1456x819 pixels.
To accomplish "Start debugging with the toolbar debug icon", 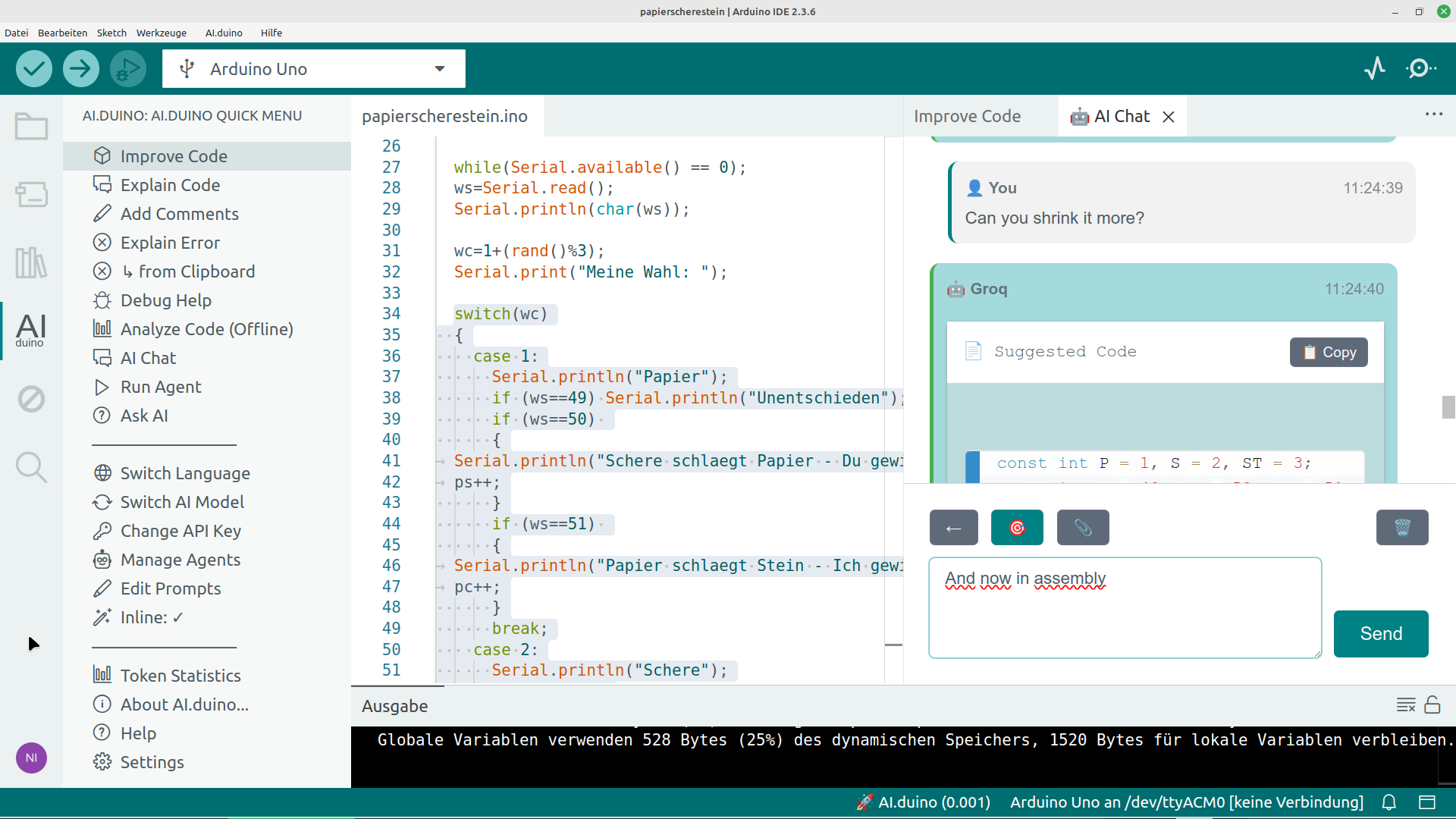I will click(x=127, y=68).
